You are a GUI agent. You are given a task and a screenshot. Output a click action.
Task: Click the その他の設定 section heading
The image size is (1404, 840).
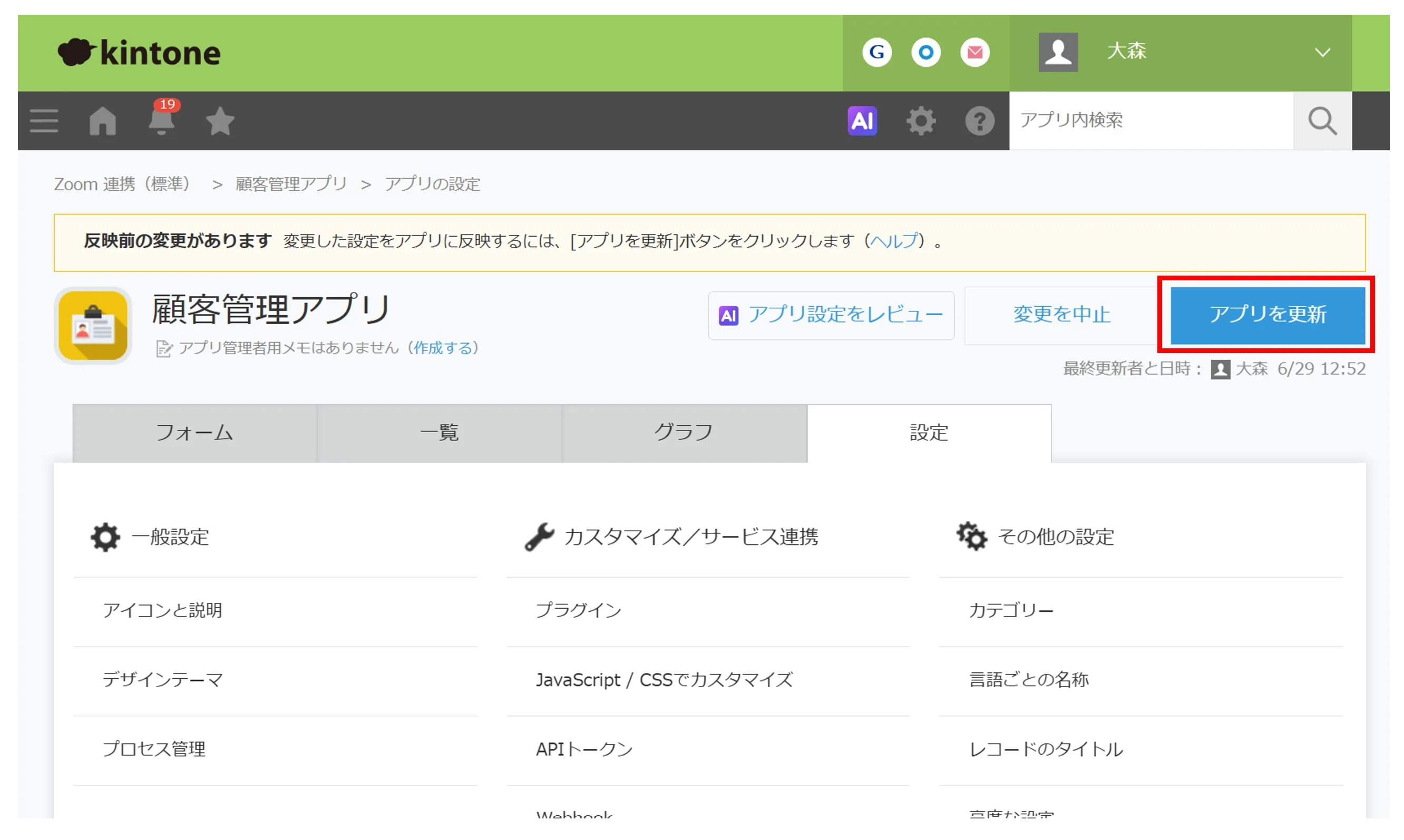(x=1036, y=537)
